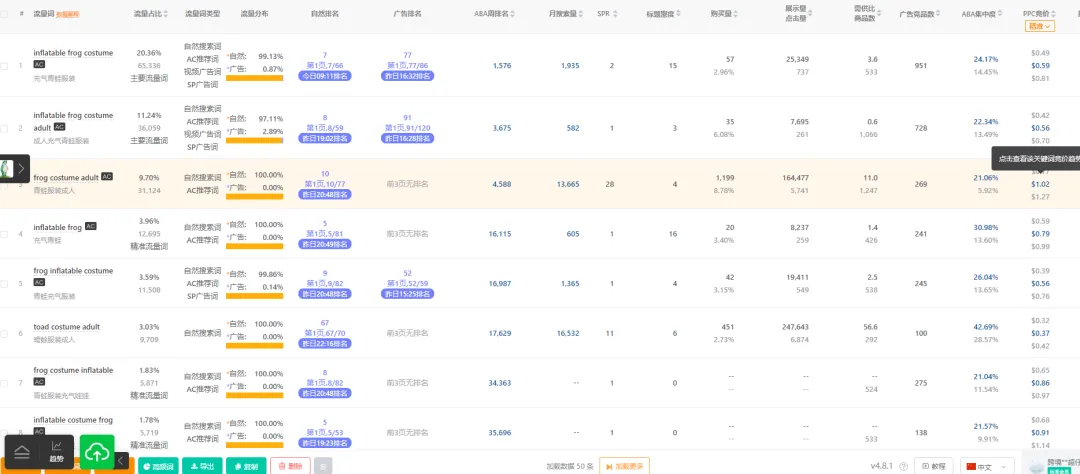
Task: Tick checkbox for inflatable frog costume row
Action: (x=5, y=65)
